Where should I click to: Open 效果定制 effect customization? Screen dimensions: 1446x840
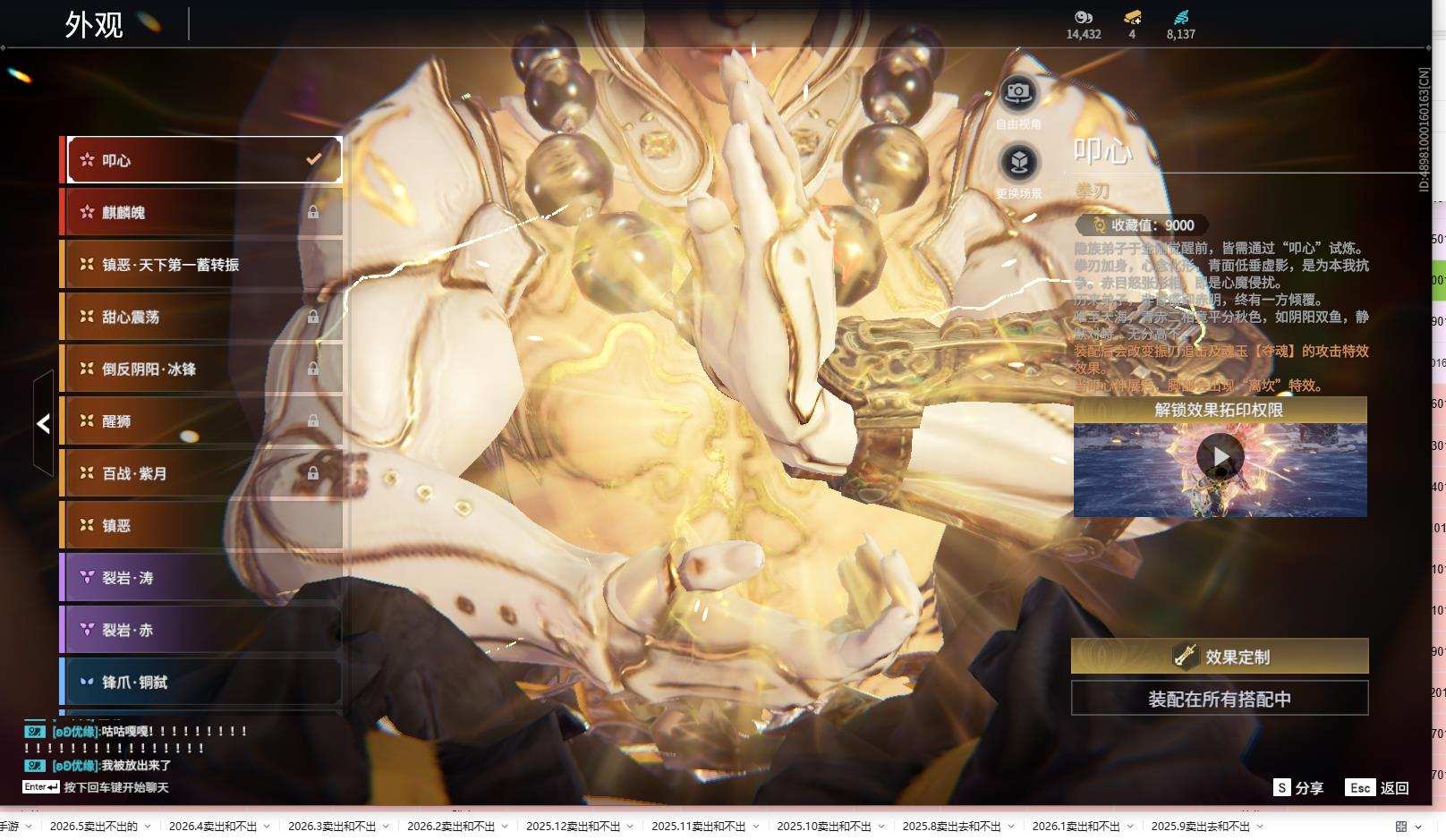click(1220, 656)
